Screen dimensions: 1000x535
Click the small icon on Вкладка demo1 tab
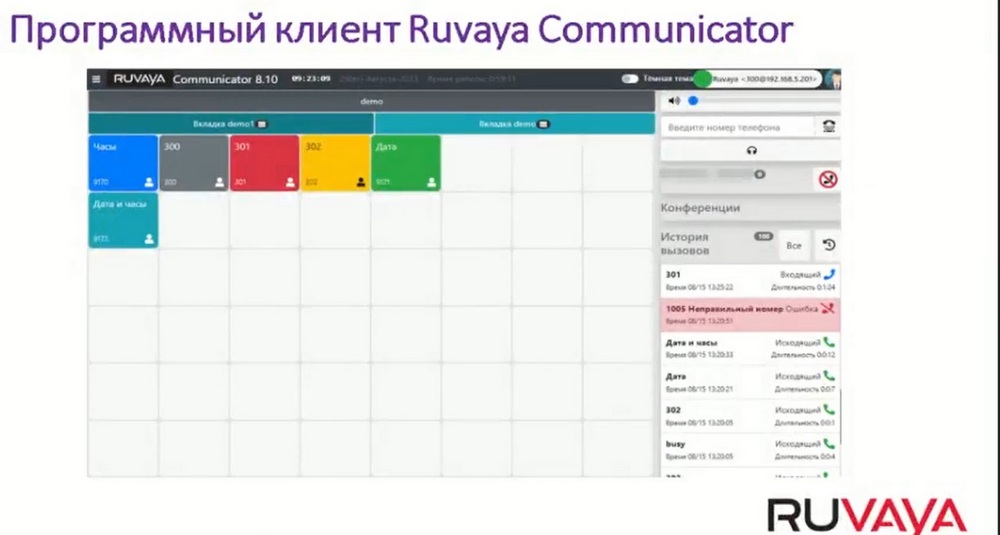[x=262, y=124]
